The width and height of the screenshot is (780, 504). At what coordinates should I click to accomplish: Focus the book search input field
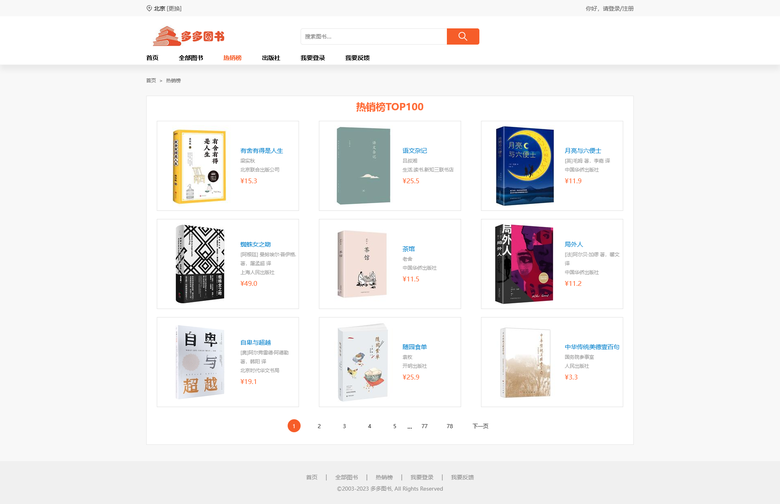pos(374,36)
